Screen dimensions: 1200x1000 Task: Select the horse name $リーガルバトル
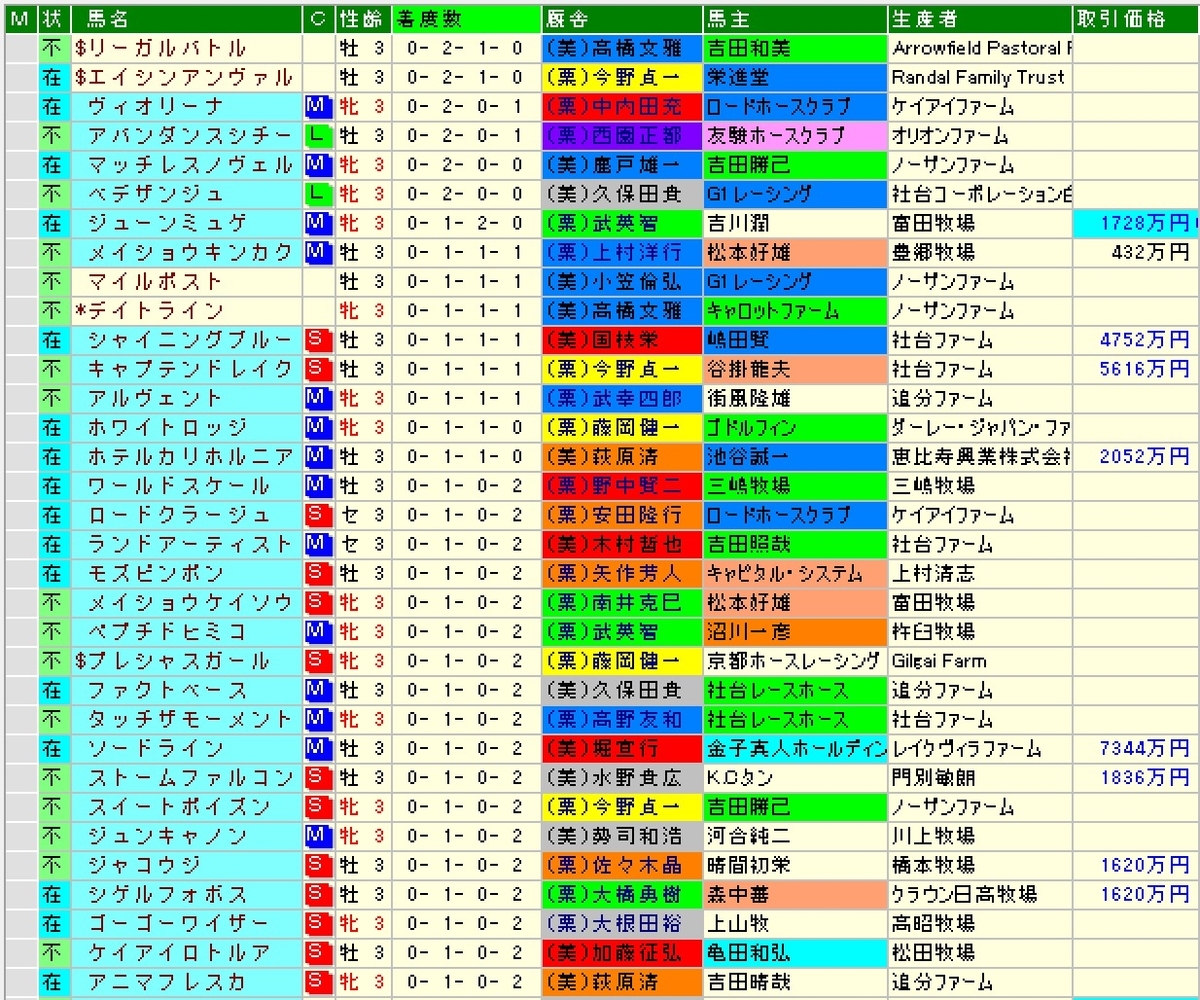click(160, 48)
